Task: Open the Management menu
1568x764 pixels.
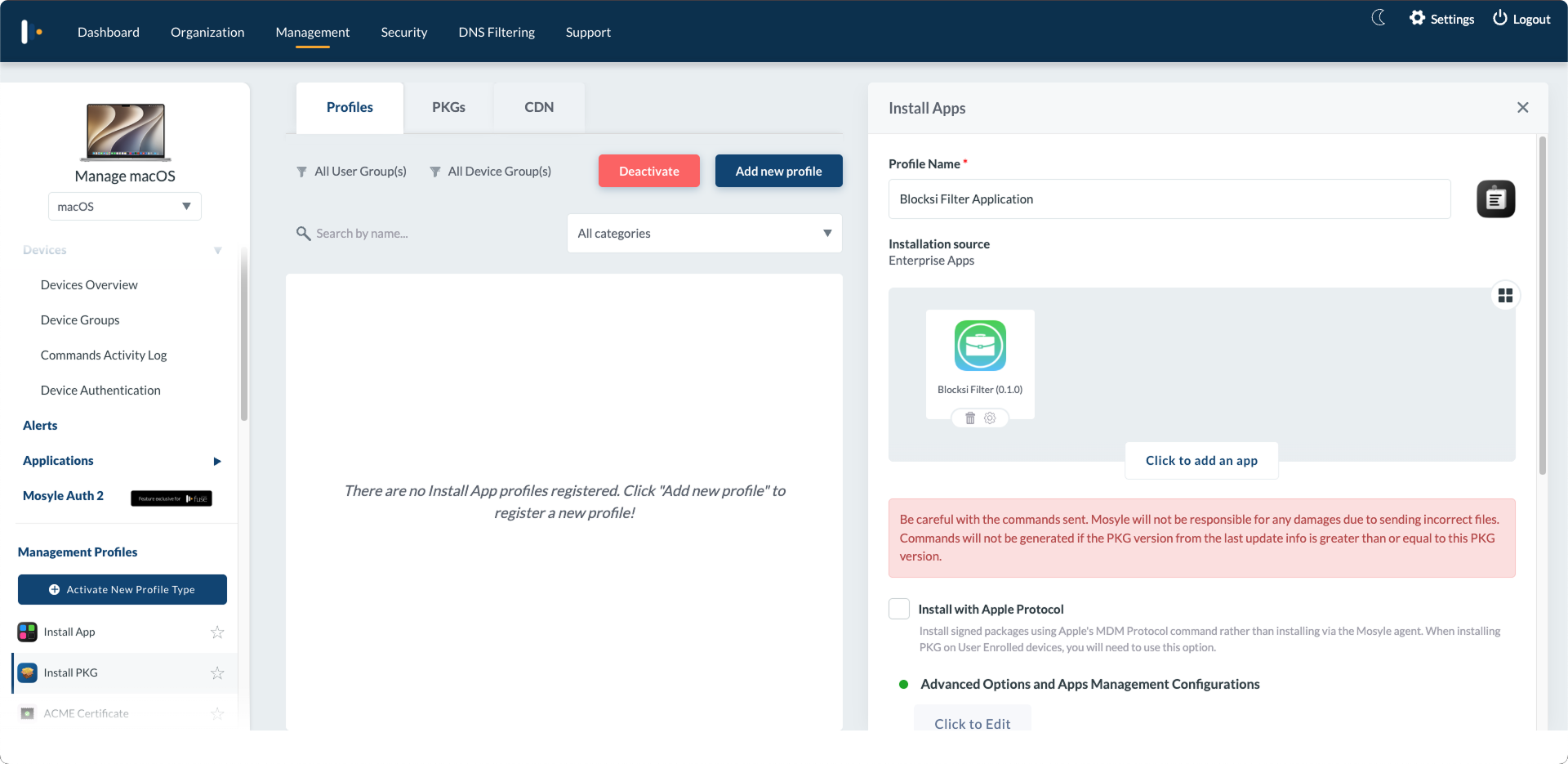Action: click(x=313, y=32)
